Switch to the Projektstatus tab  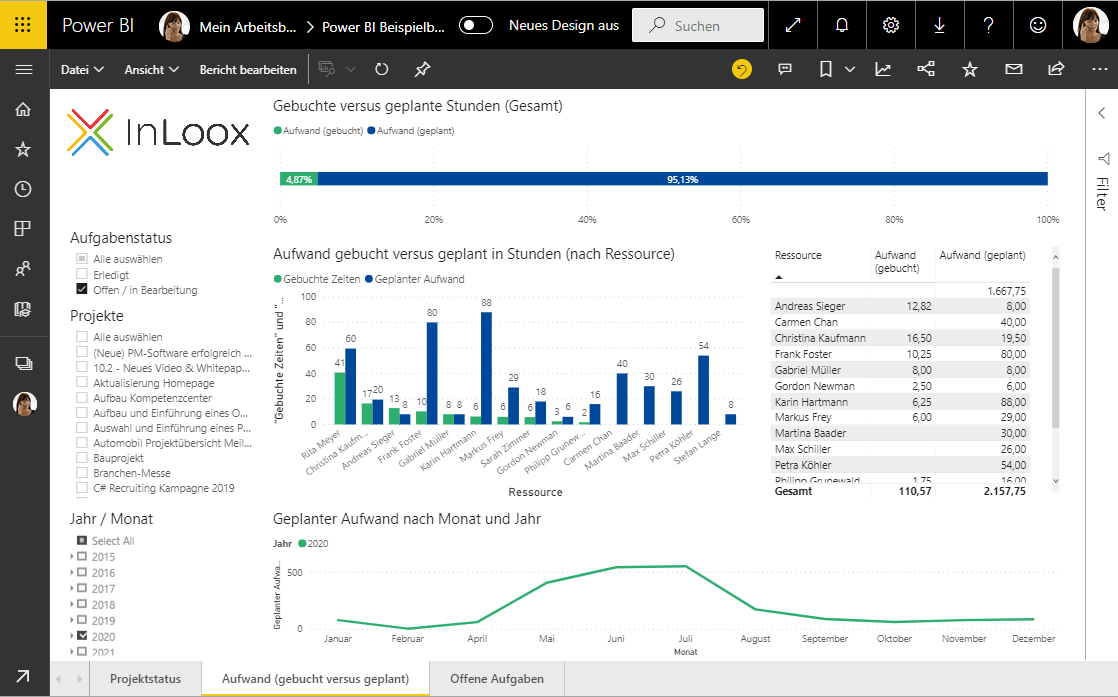(145, 678)
